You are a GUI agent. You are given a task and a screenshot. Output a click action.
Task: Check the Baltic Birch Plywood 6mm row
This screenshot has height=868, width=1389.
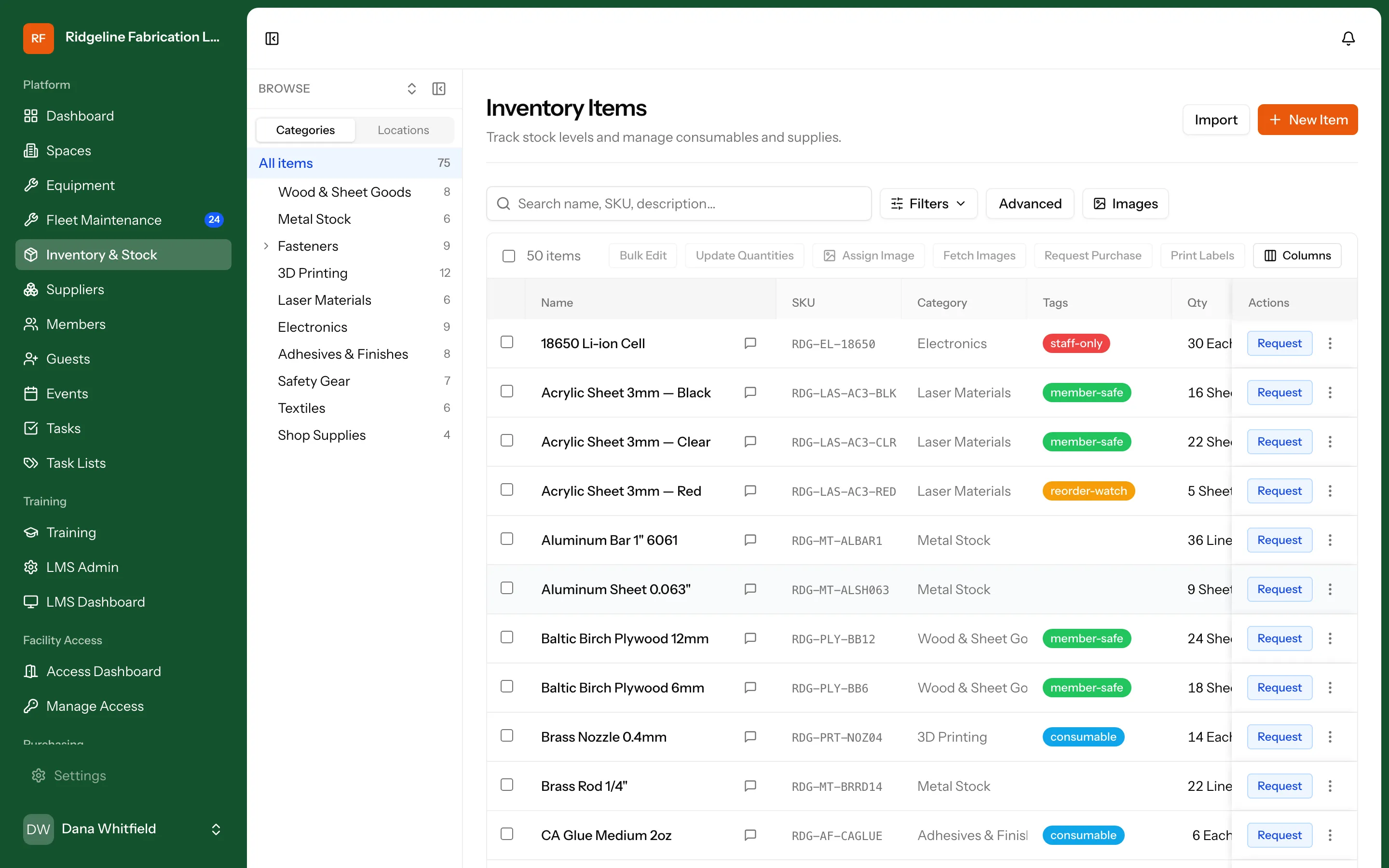[507, 687]
